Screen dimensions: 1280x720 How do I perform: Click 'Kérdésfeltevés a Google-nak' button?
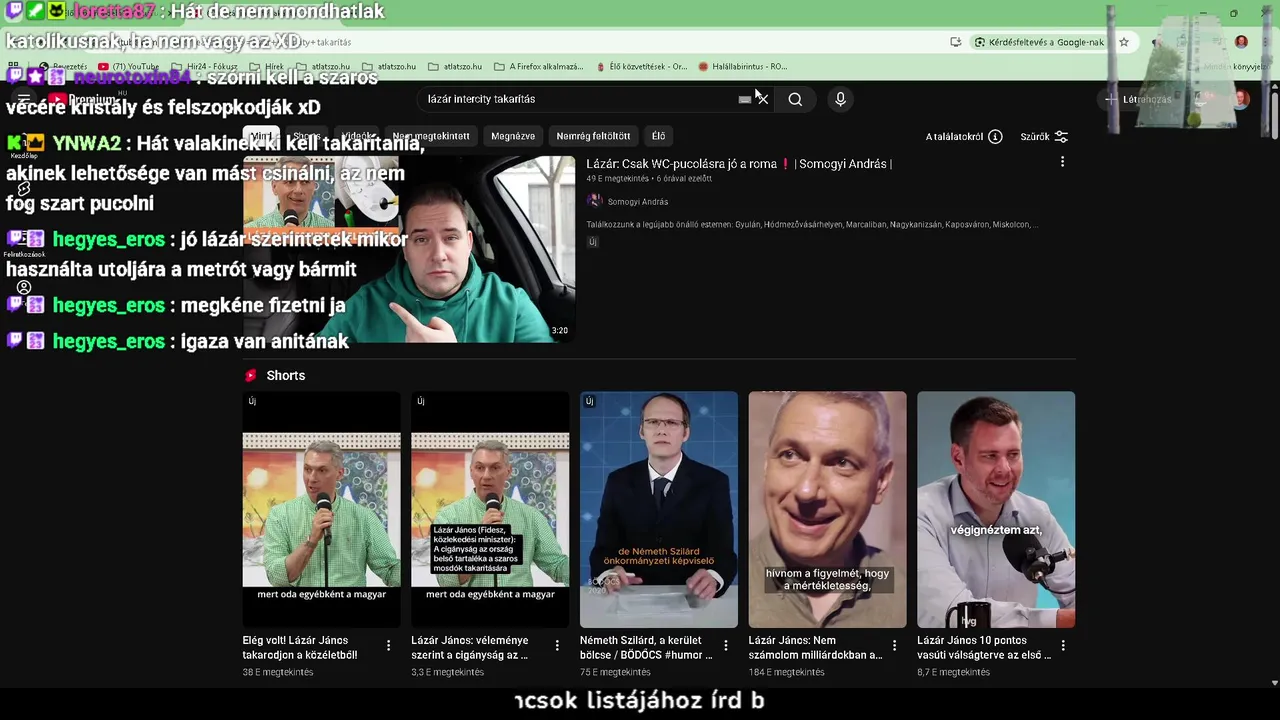click(x=1041, y=42)
